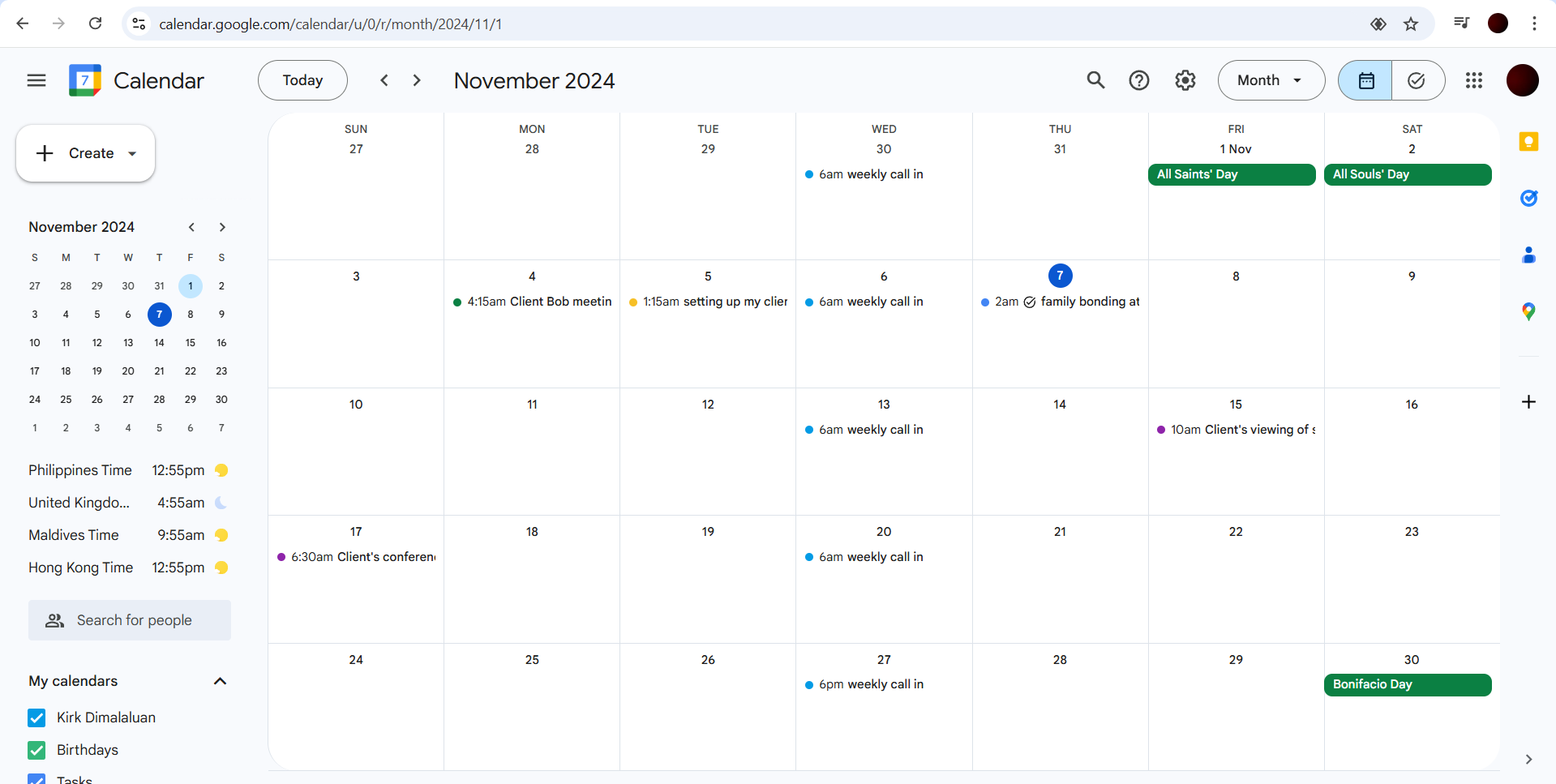Select day 22 in mini calendar
The height and width of the screenshot is (784, 1556).
tap(191, 371)
